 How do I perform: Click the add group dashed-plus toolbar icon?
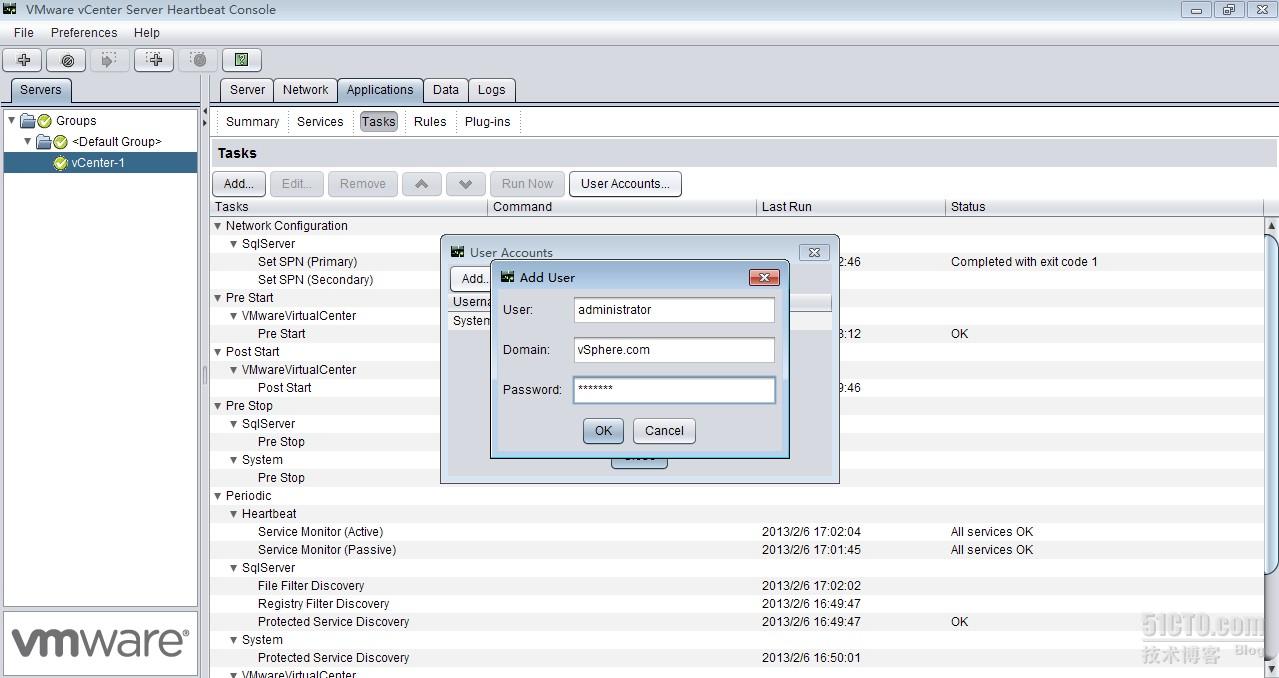pos(154,60)
